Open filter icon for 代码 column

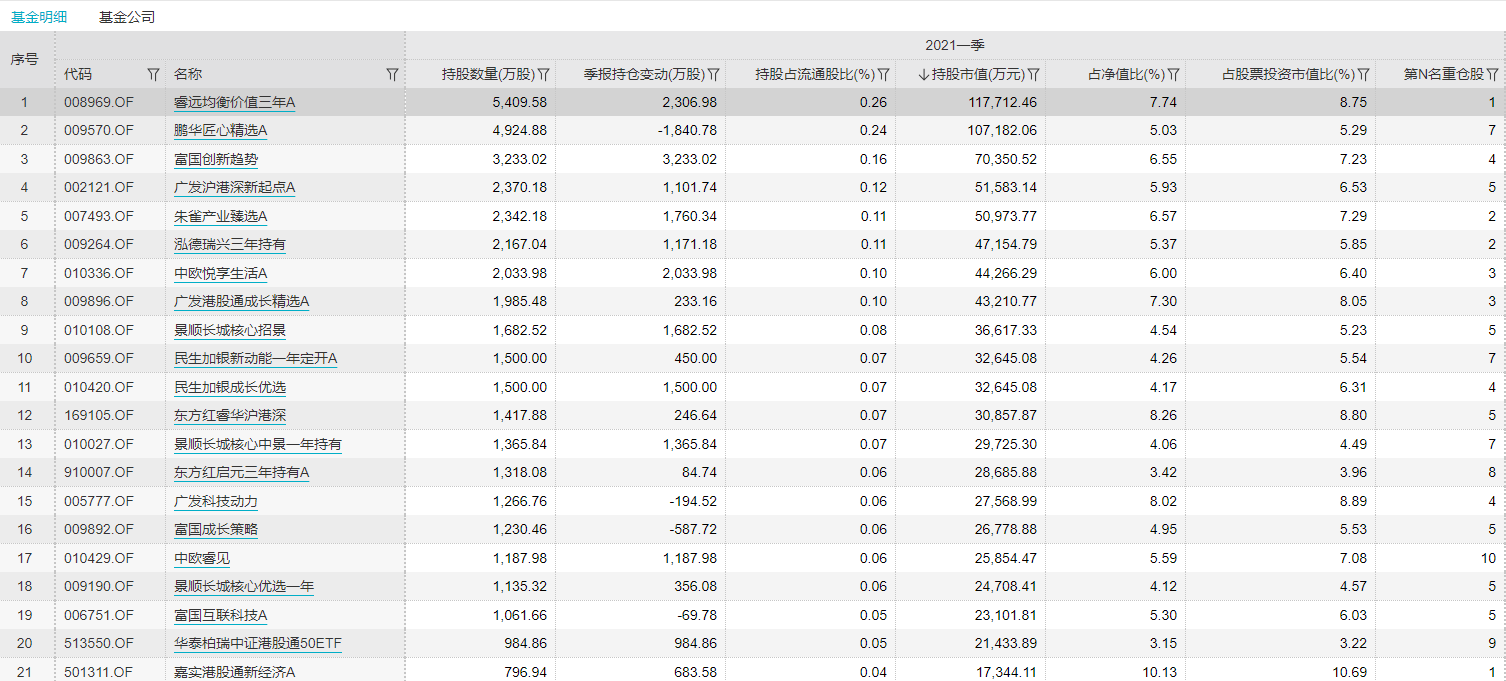pos(153,74)
